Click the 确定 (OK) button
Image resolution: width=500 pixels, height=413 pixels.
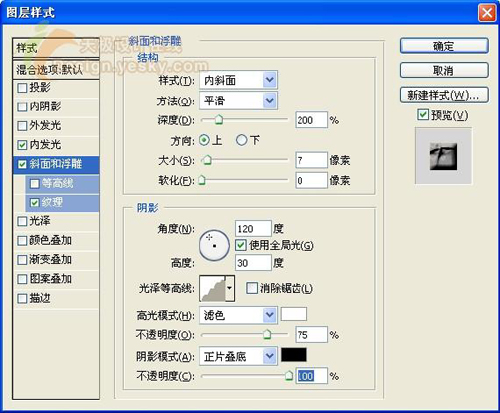click(444, 46)
